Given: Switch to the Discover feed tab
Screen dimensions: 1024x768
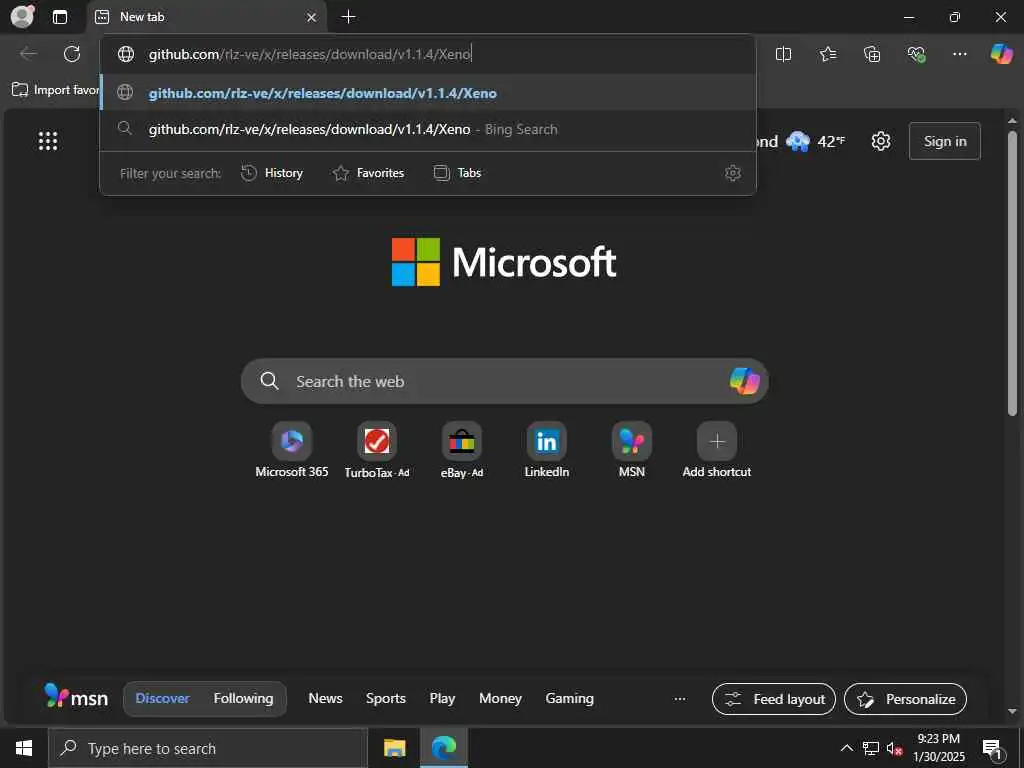Looking at the screenshot, I should [x=162, y=699].
